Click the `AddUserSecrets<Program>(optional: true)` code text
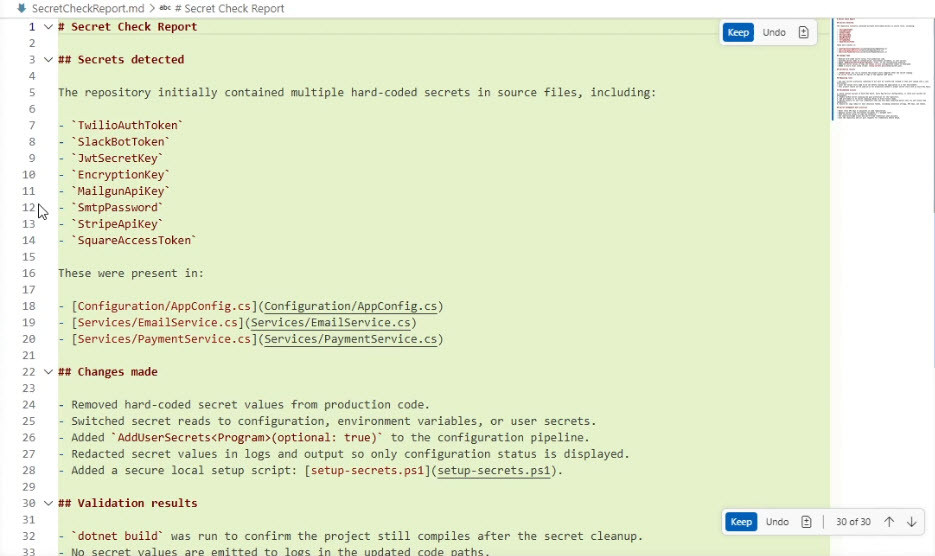Viewport: 935px width, 556px height. point(247,437)
